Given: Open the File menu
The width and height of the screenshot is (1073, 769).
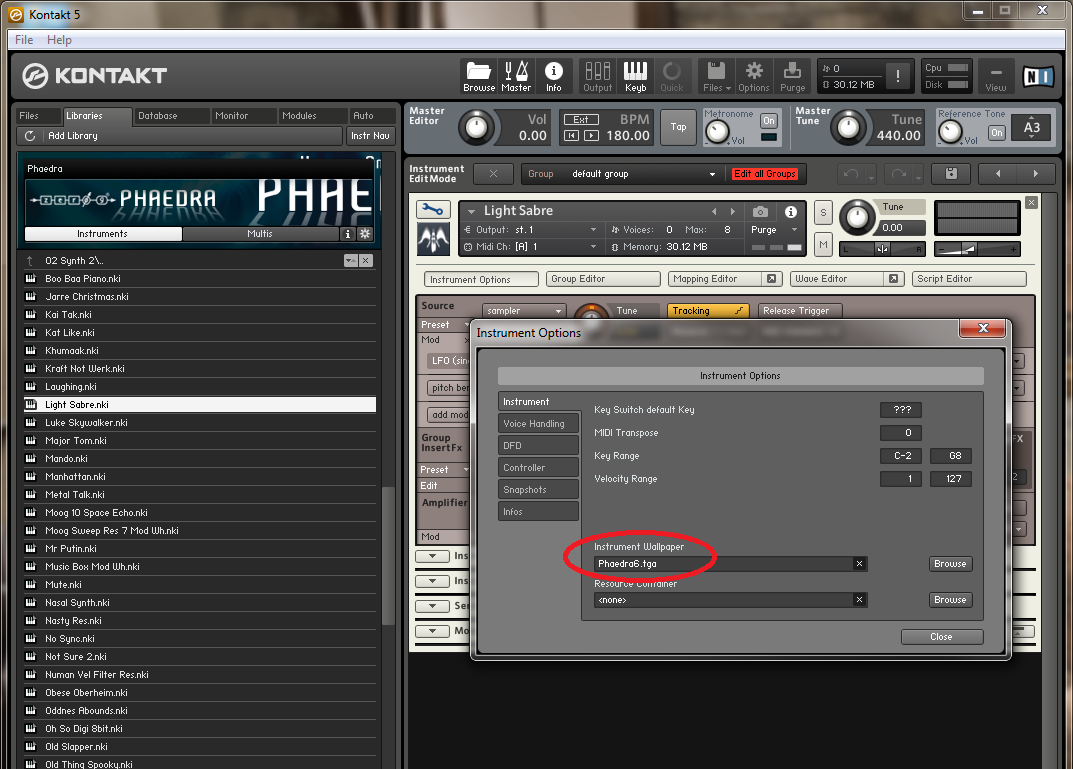Looking at the screenshot, I should click(x=24, y=40).
